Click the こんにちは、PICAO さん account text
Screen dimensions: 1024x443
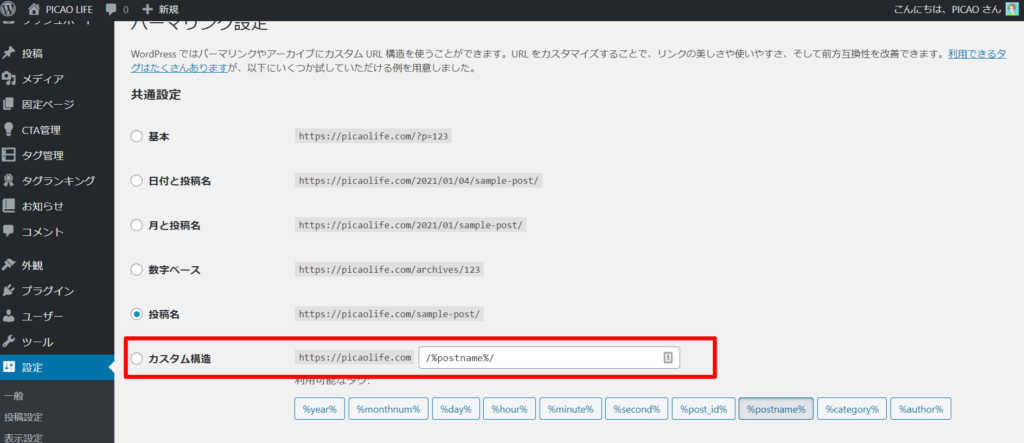(x=947, y=9)
